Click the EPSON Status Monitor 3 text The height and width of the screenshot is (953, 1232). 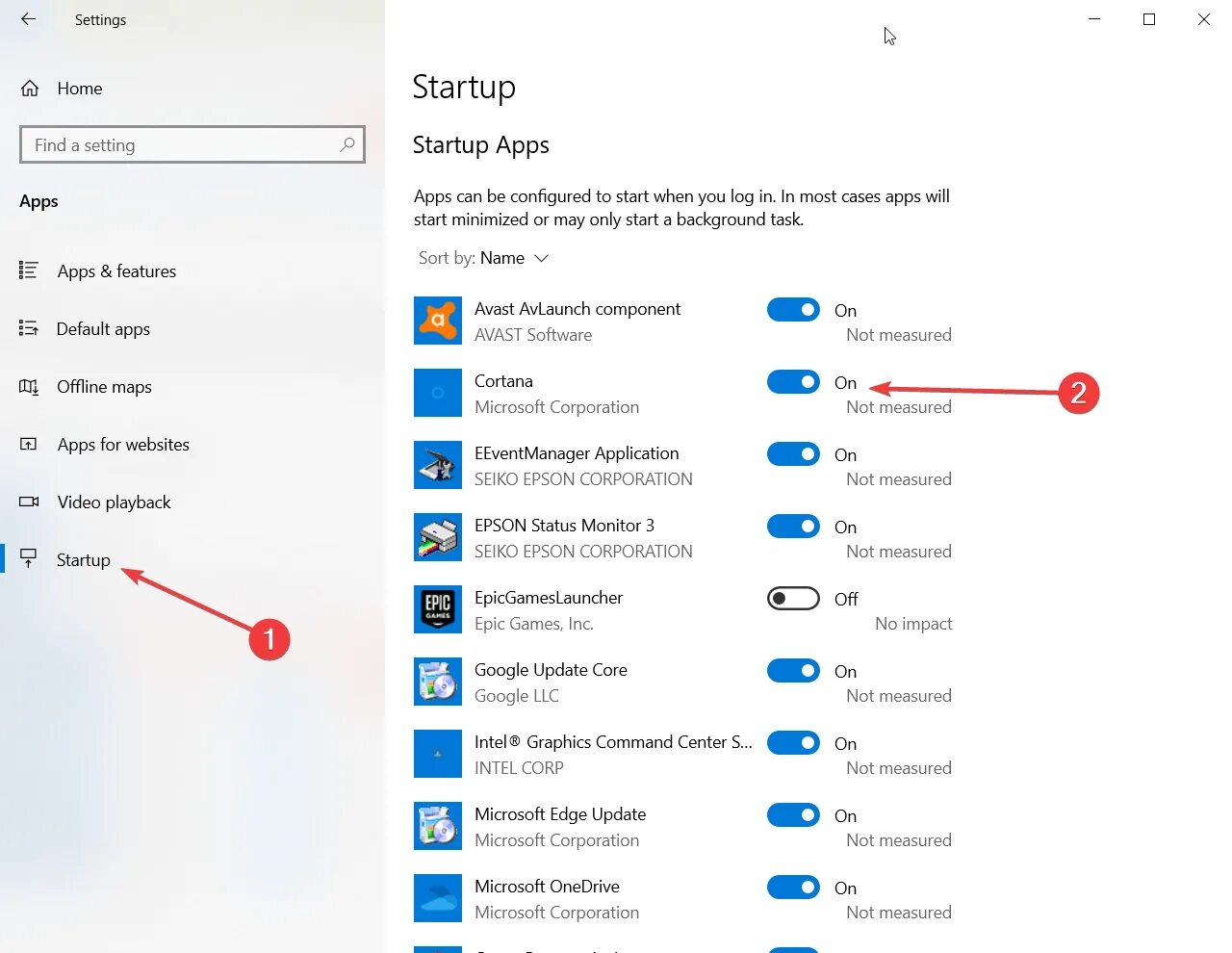pos(564,526)
